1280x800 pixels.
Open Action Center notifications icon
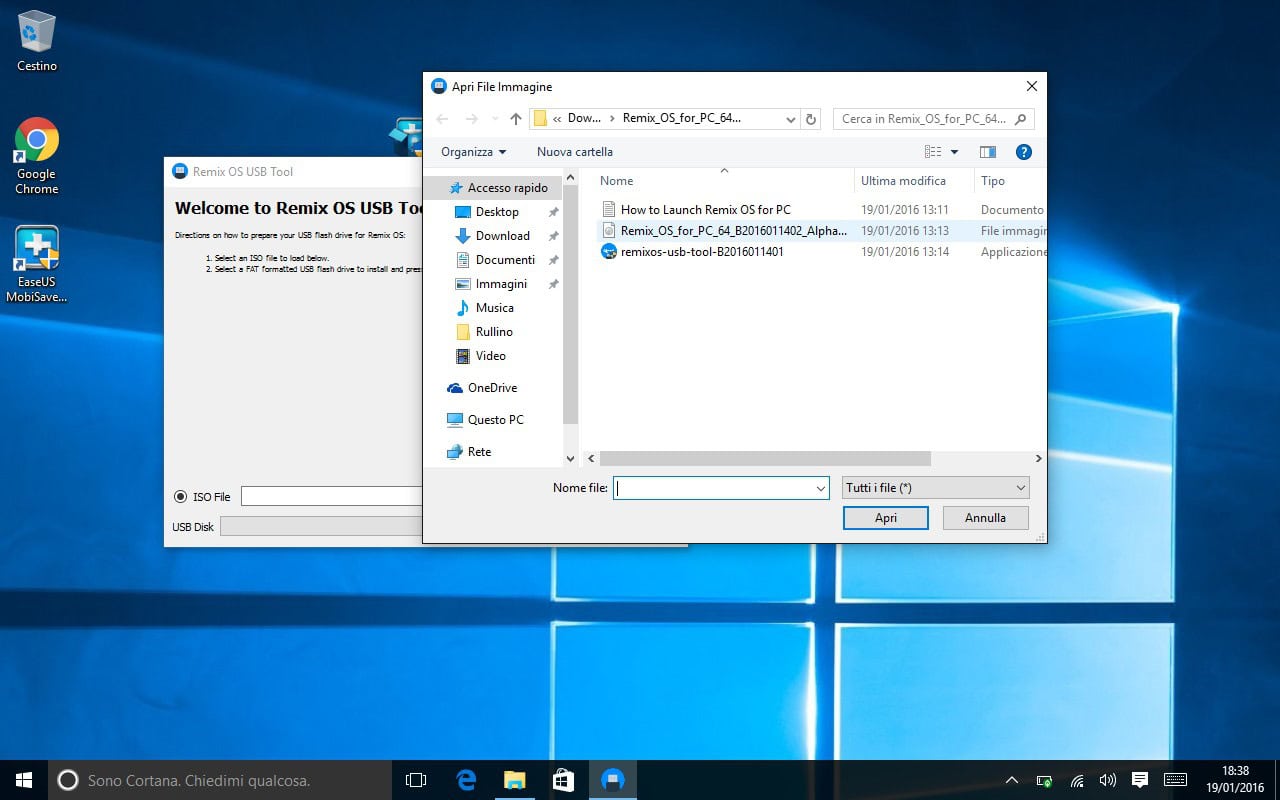(1139, 780)
